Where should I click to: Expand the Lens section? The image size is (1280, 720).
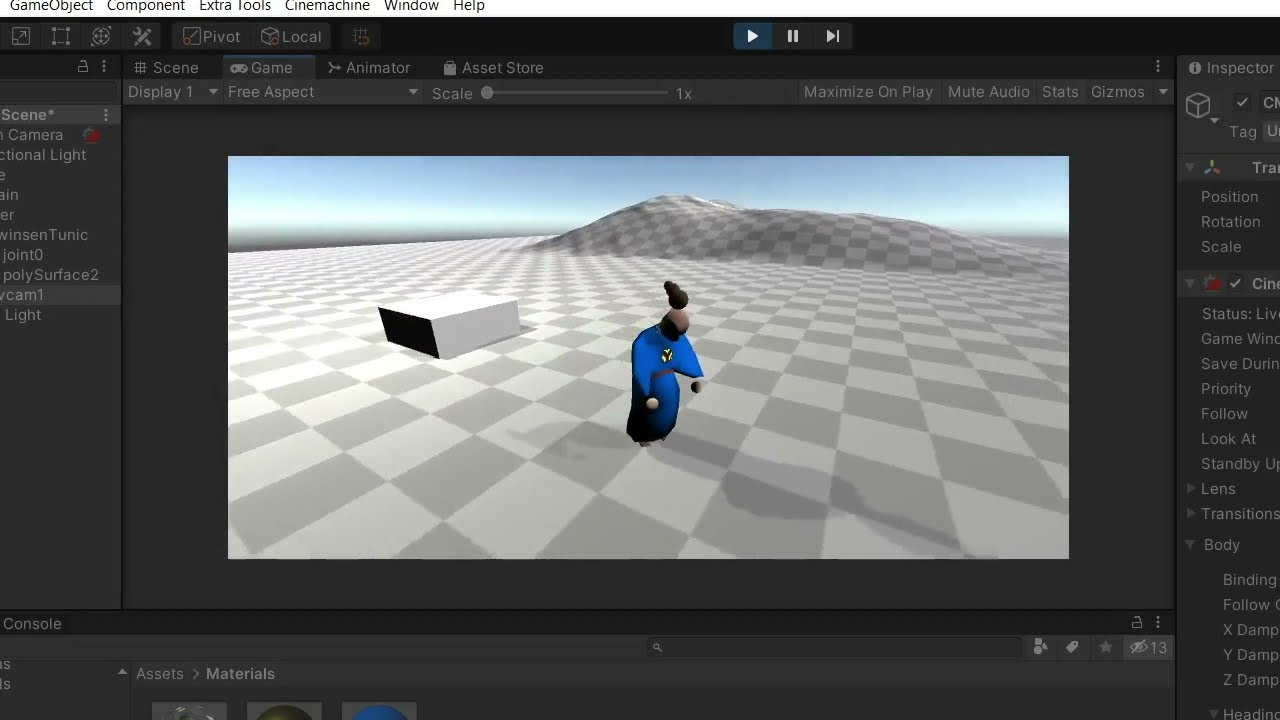click(1191, 489)
